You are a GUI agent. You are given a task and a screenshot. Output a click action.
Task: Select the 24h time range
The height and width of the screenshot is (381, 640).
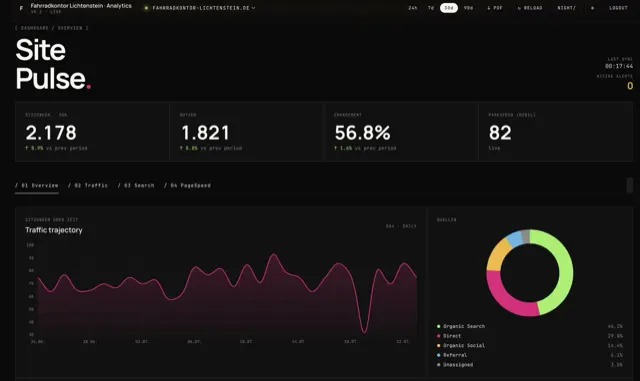point(413,8)
